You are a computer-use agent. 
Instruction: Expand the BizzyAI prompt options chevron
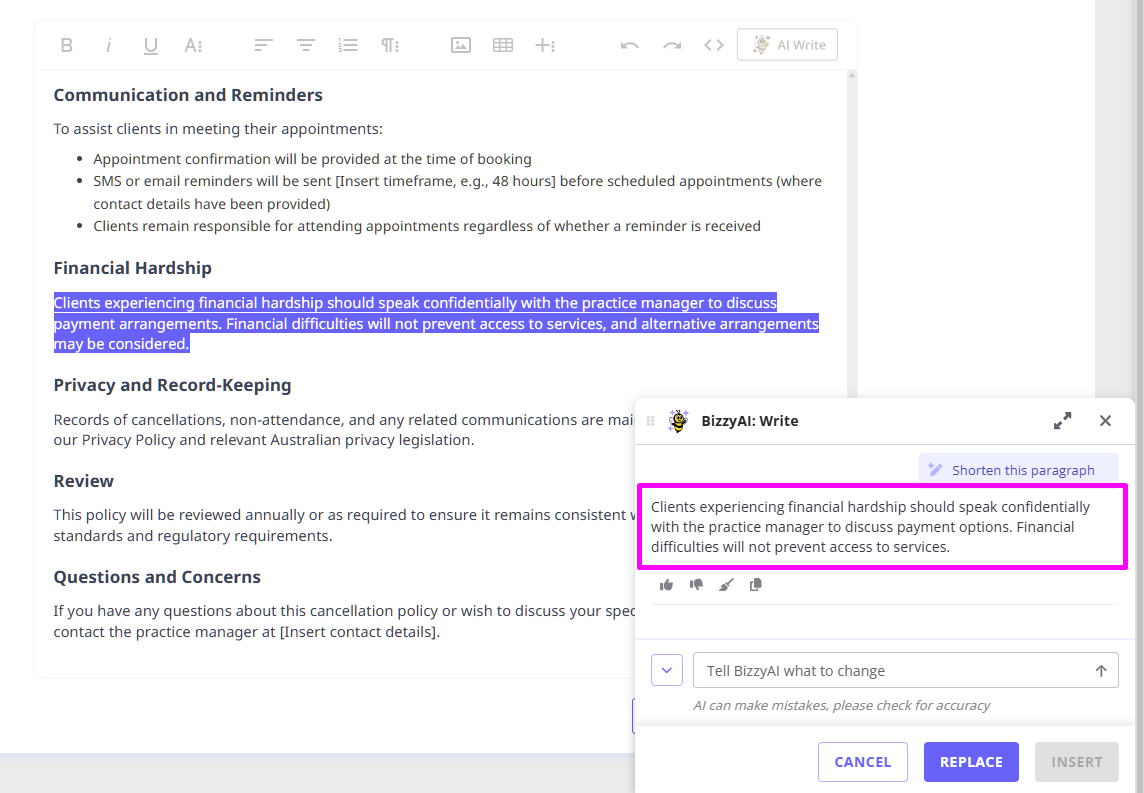pyautogui.click(x=667, y=670)
